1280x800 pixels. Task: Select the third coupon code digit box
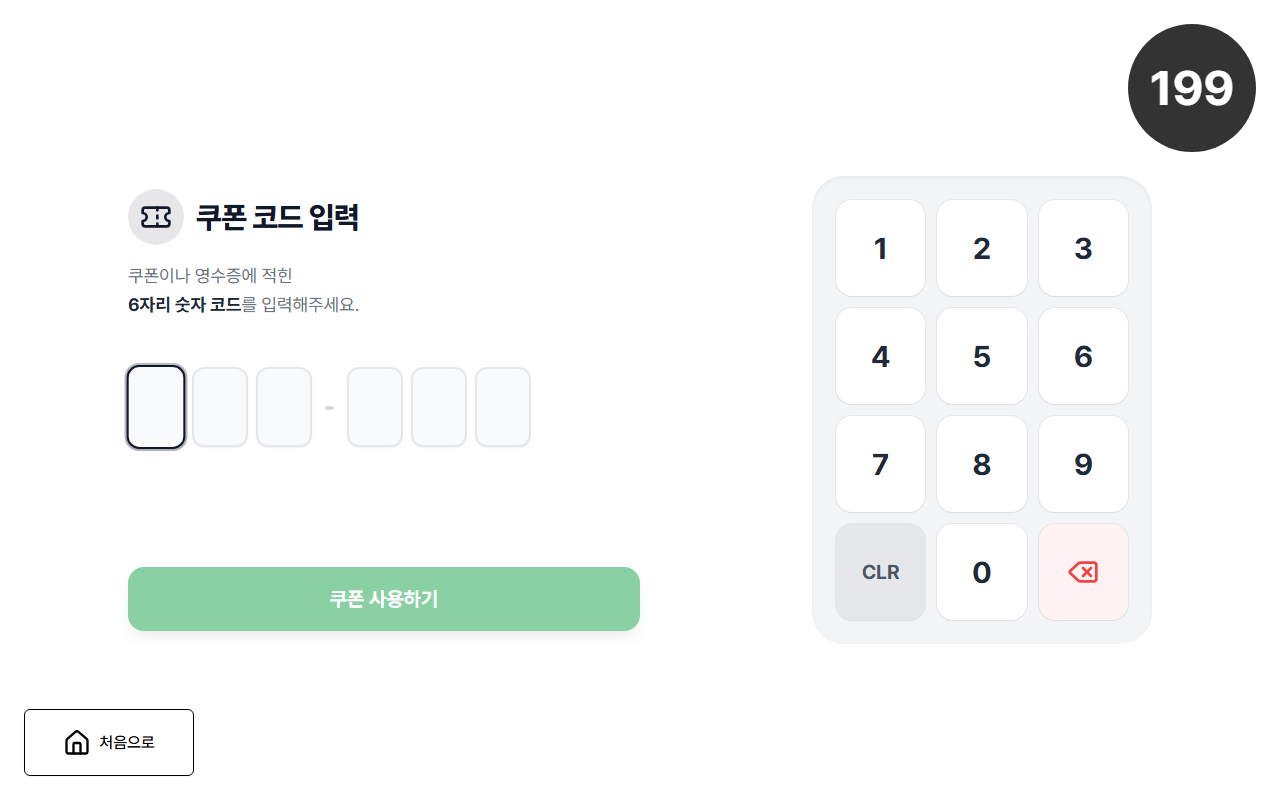(x=284, y=407)
